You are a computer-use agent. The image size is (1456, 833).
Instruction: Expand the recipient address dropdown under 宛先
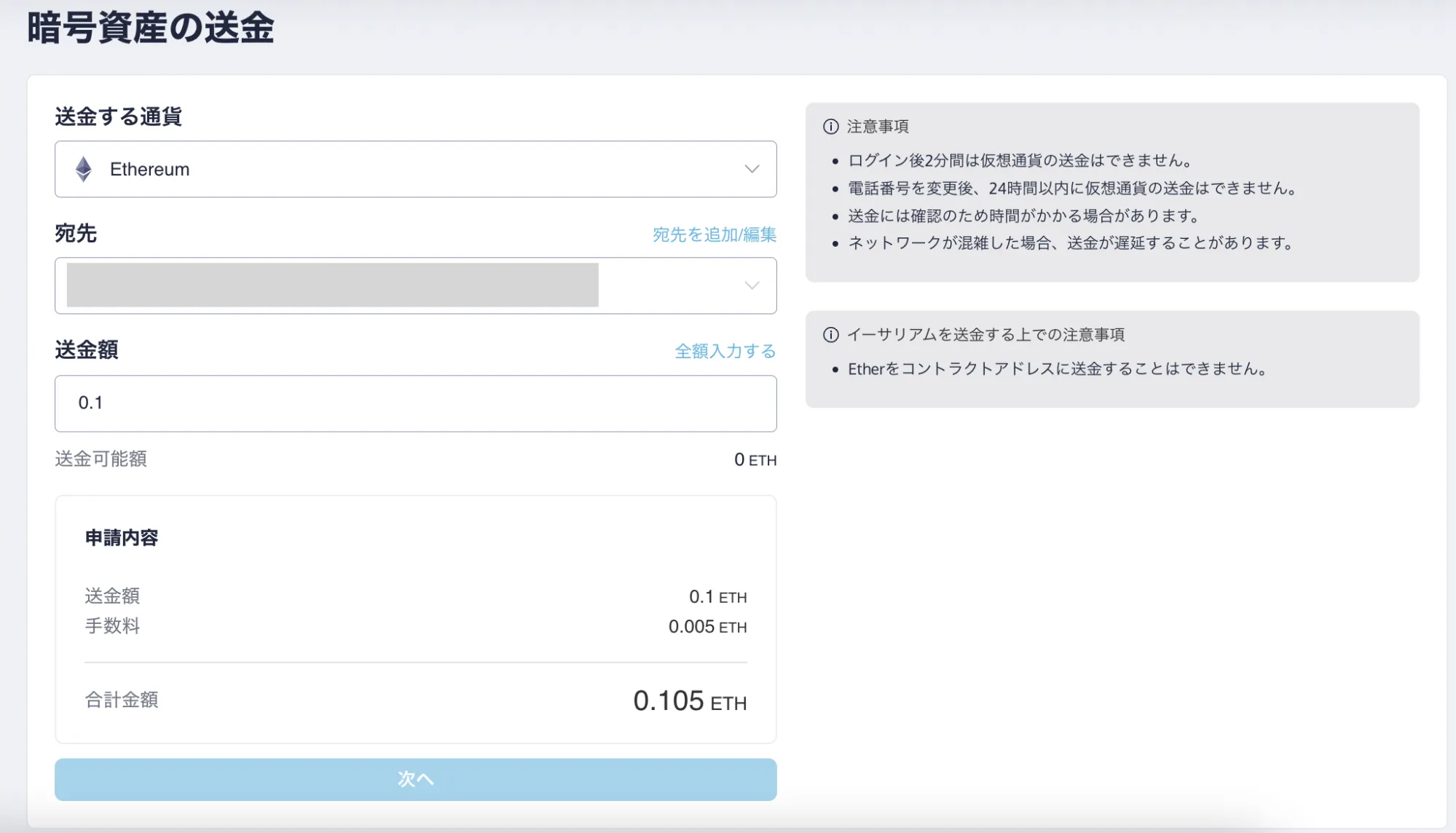coord(752,285)
